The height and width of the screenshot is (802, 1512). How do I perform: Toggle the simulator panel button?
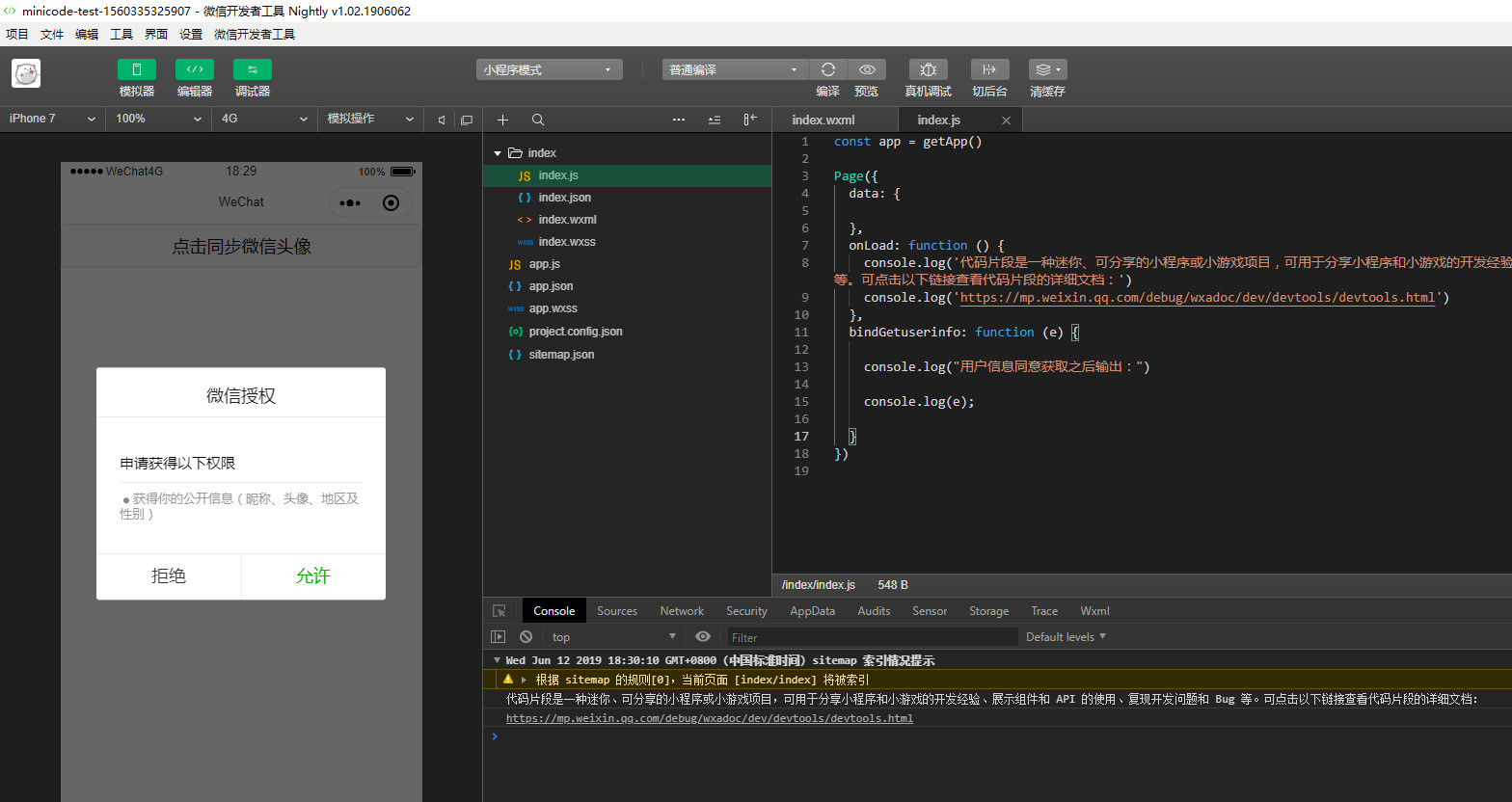(x=136, y=69)
